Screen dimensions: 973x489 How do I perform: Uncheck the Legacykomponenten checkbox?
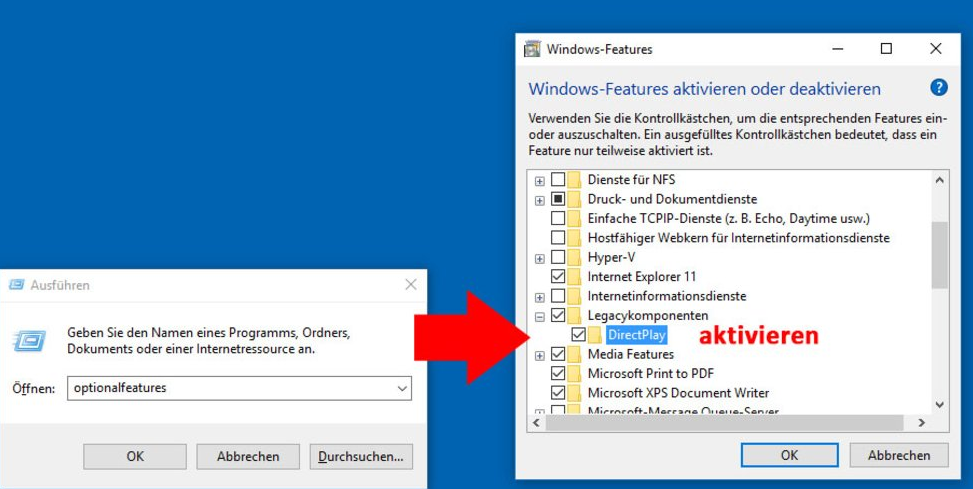558,315
